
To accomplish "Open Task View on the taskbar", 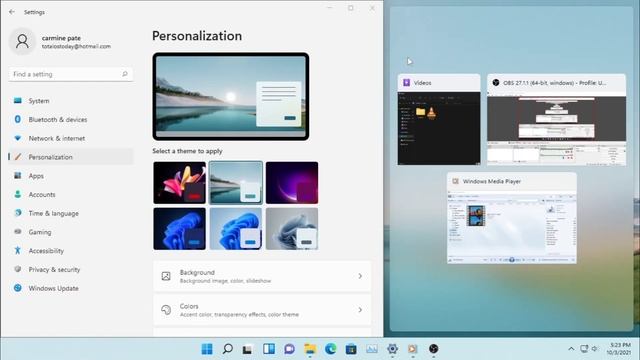I will coord(248,349).
